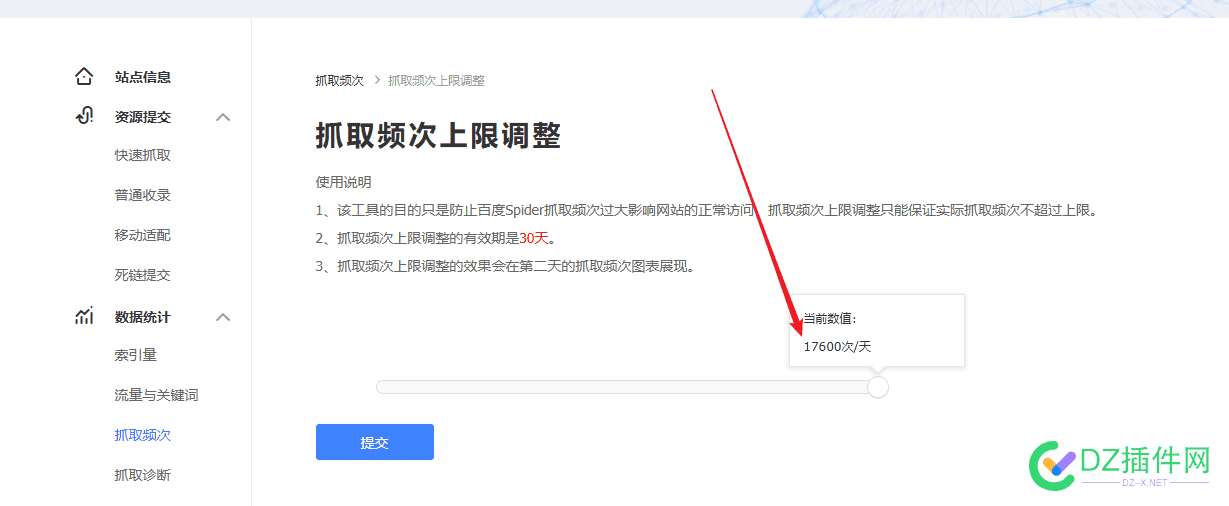The width and height of the screenshot is (1229, 506).
Task: Collapse the 资源提交 section chevron
Action: pyautogui.click(x=223, y=117)
